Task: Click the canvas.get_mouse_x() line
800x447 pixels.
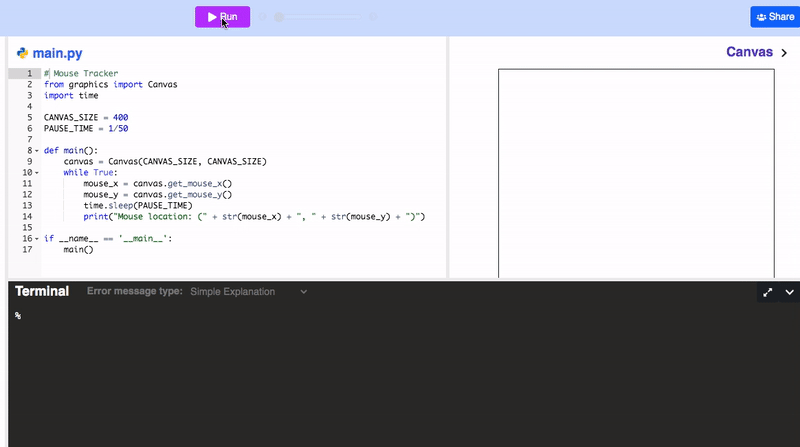Action: point(158,184)
